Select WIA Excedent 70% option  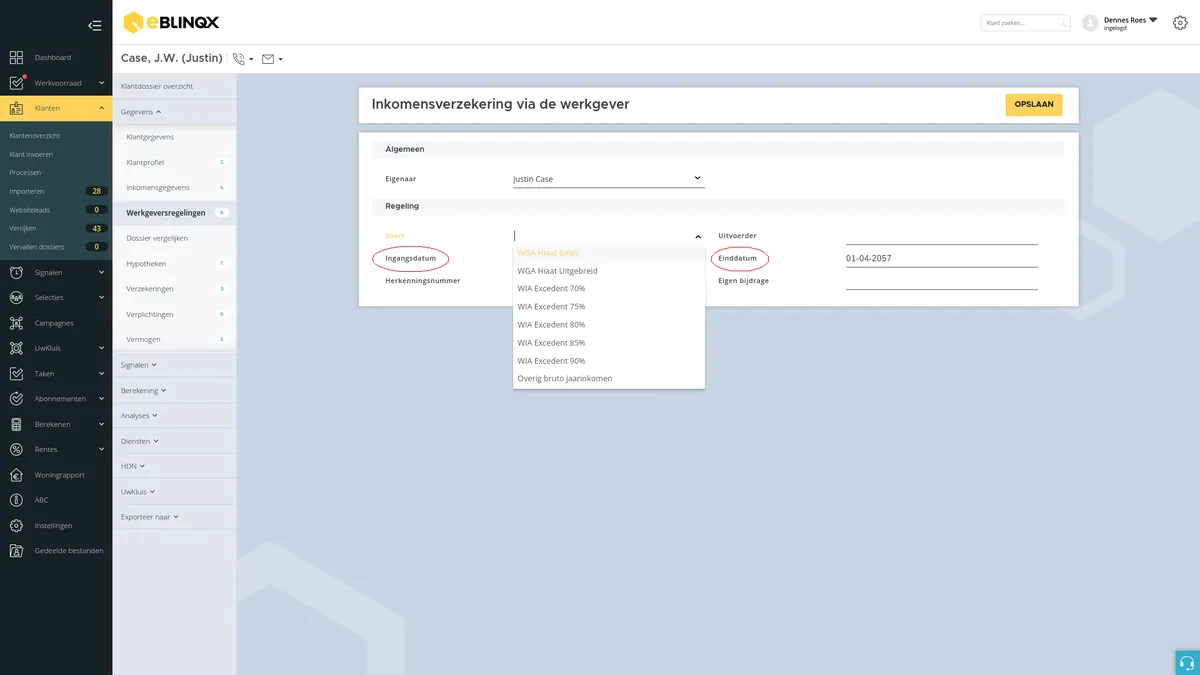tap(608, 289)
